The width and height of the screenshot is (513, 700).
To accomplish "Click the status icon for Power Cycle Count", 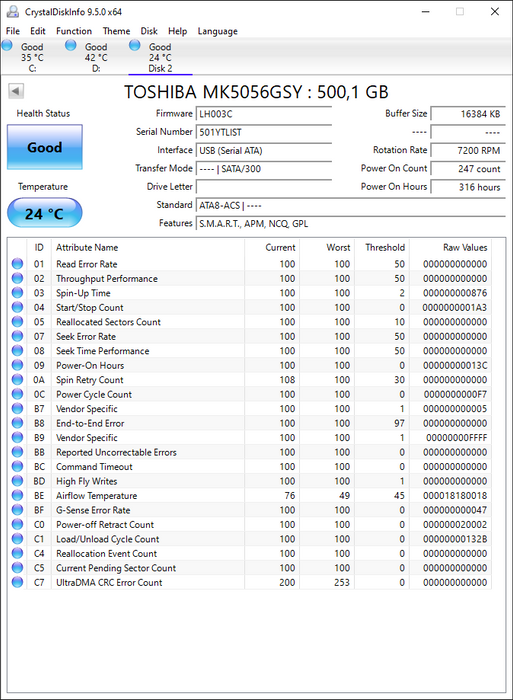I will tap(17, 394).
